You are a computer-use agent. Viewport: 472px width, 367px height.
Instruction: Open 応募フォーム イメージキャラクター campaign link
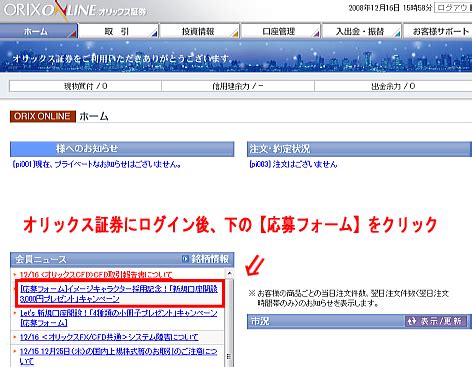(x=119, y=294)
